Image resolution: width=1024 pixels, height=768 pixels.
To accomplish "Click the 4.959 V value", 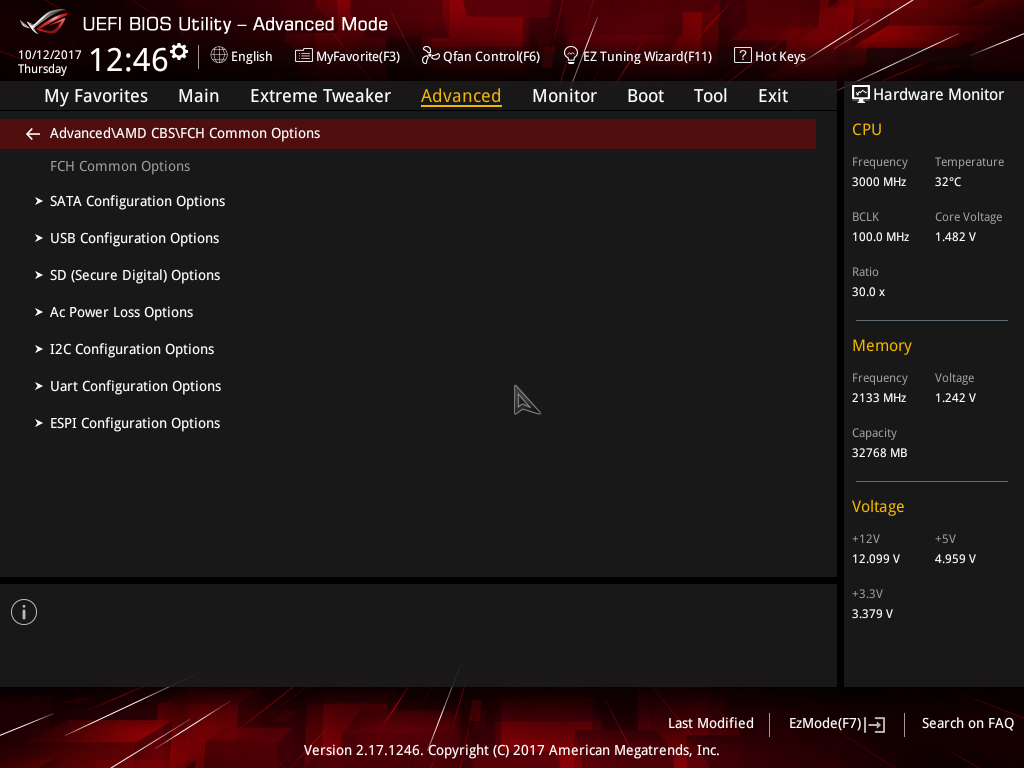I will [x=955, y=559].
